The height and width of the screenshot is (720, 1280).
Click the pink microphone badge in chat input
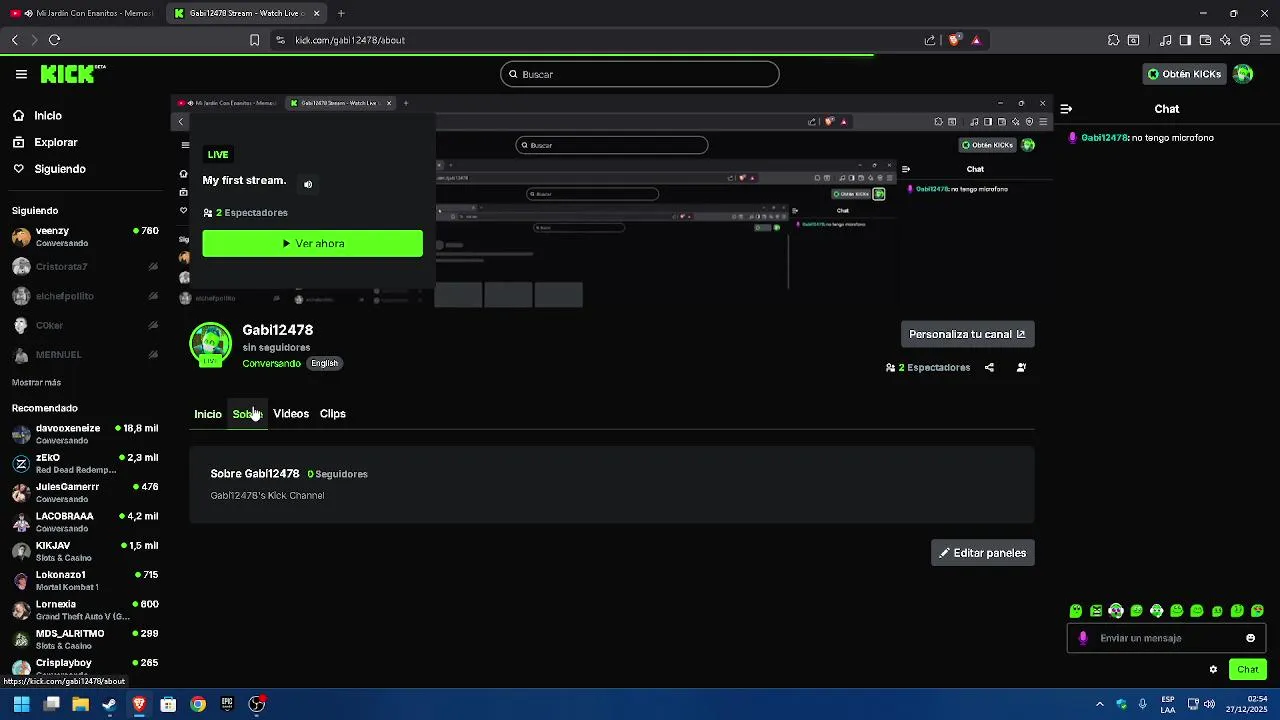[x=1083, y=638]
